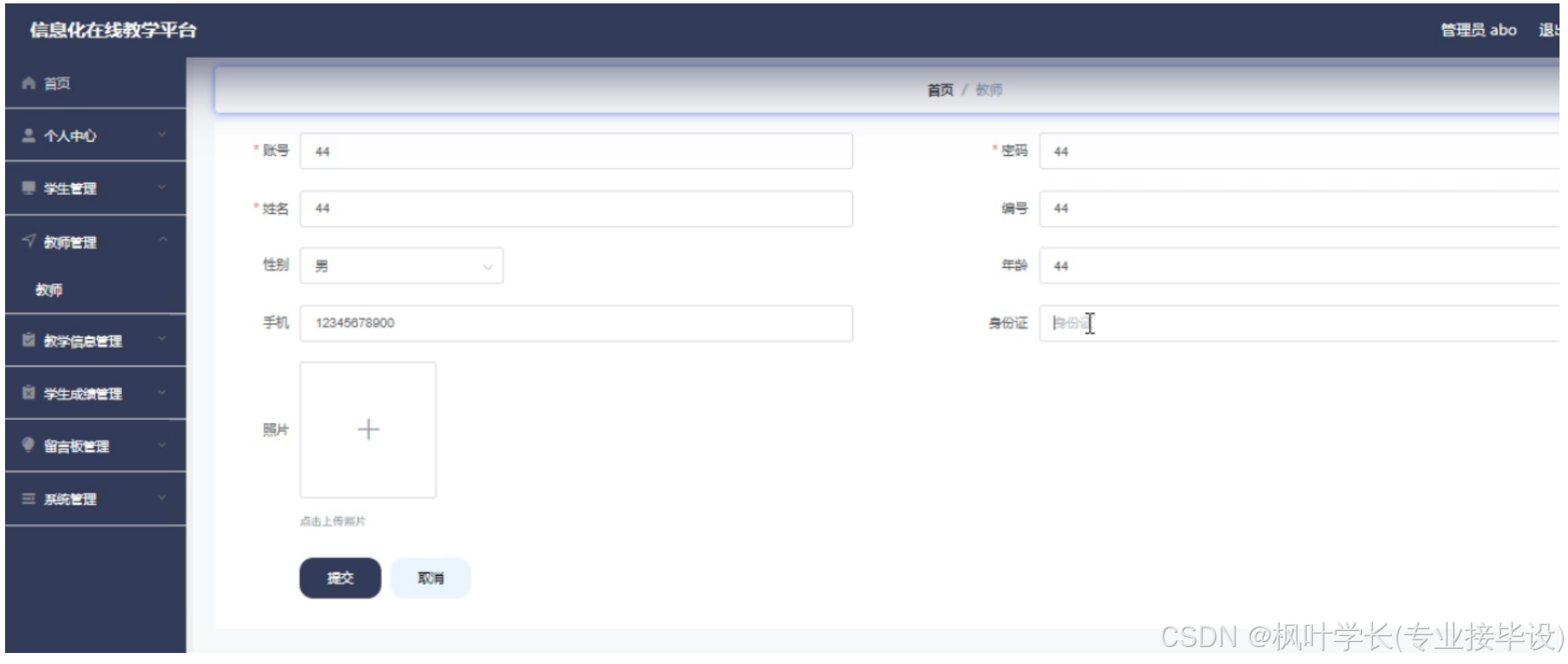Submit the form with 提交 button
The image size is (1568, 664).
(340, 578)
